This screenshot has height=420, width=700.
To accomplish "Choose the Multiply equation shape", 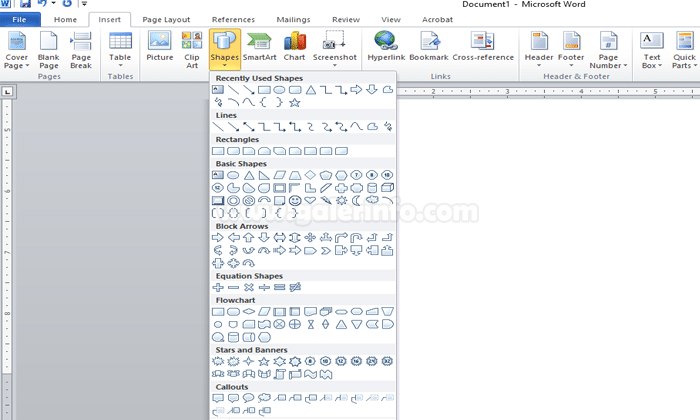I will (249, 287).
